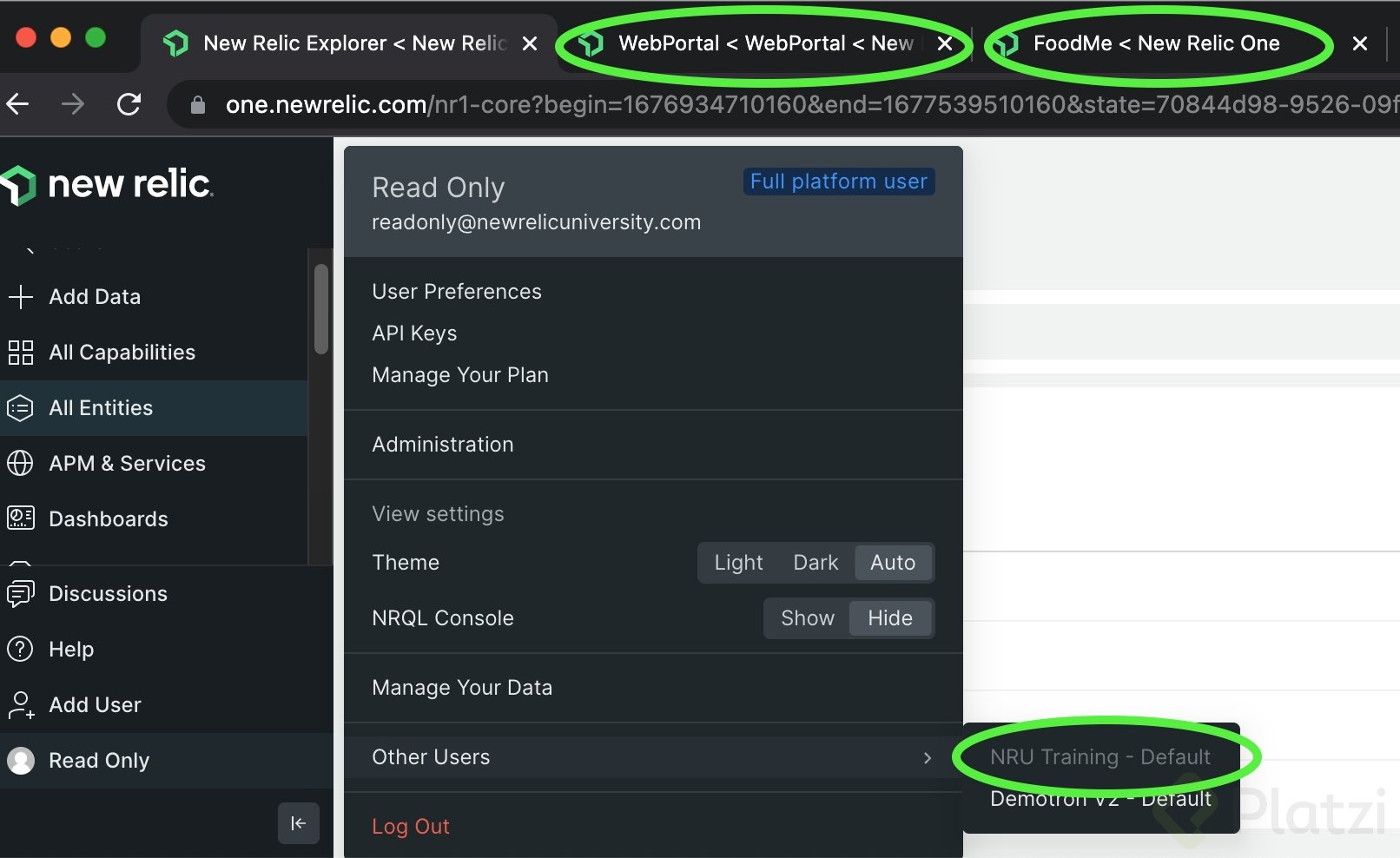
Task: Collapse the sidebar with the arrow button
Action: [x=298, y=823]
